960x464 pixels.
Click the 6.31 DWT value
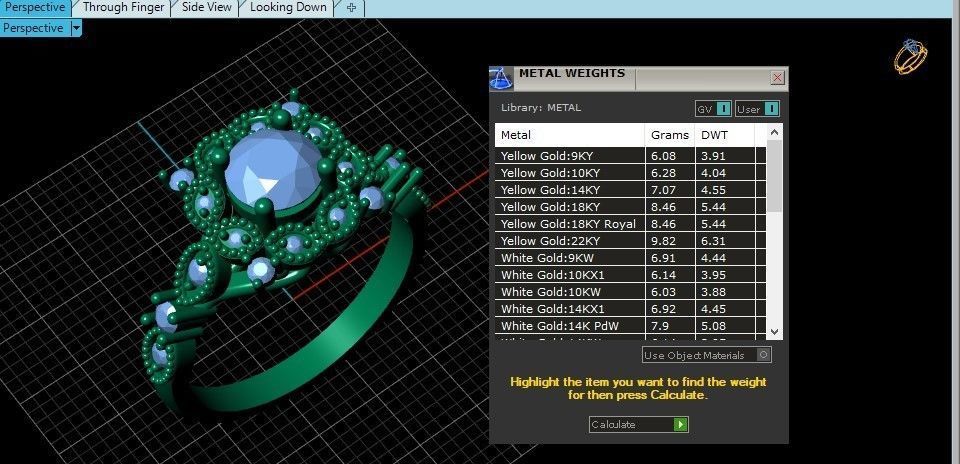click(713, 241)
